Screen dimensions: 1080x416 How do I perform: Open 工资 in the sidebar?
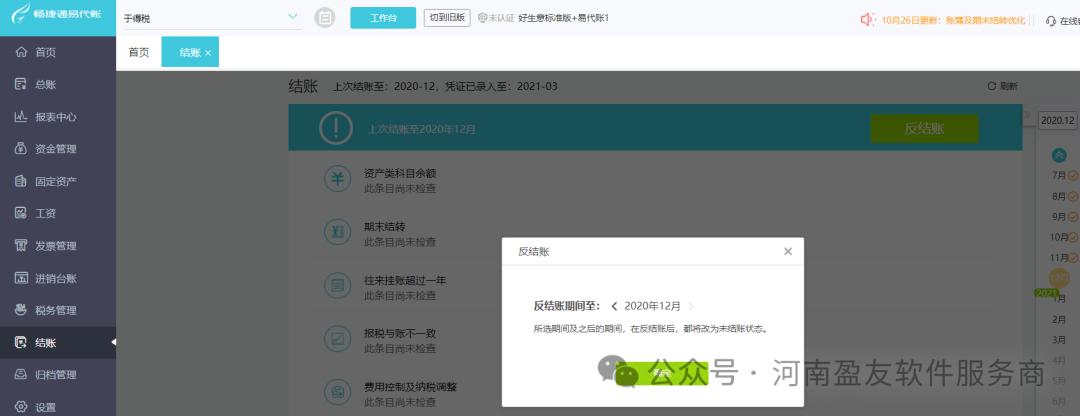click(x=58, y=214)
